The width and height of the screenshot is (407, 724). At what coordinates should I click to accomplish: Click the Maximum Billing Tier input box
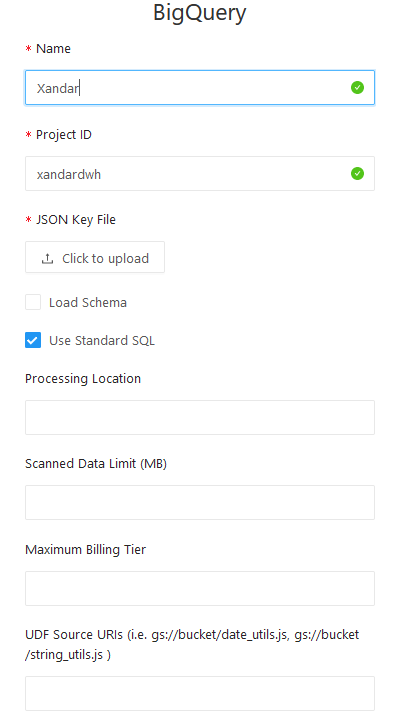pyautogui.click(x=200, y=588)
